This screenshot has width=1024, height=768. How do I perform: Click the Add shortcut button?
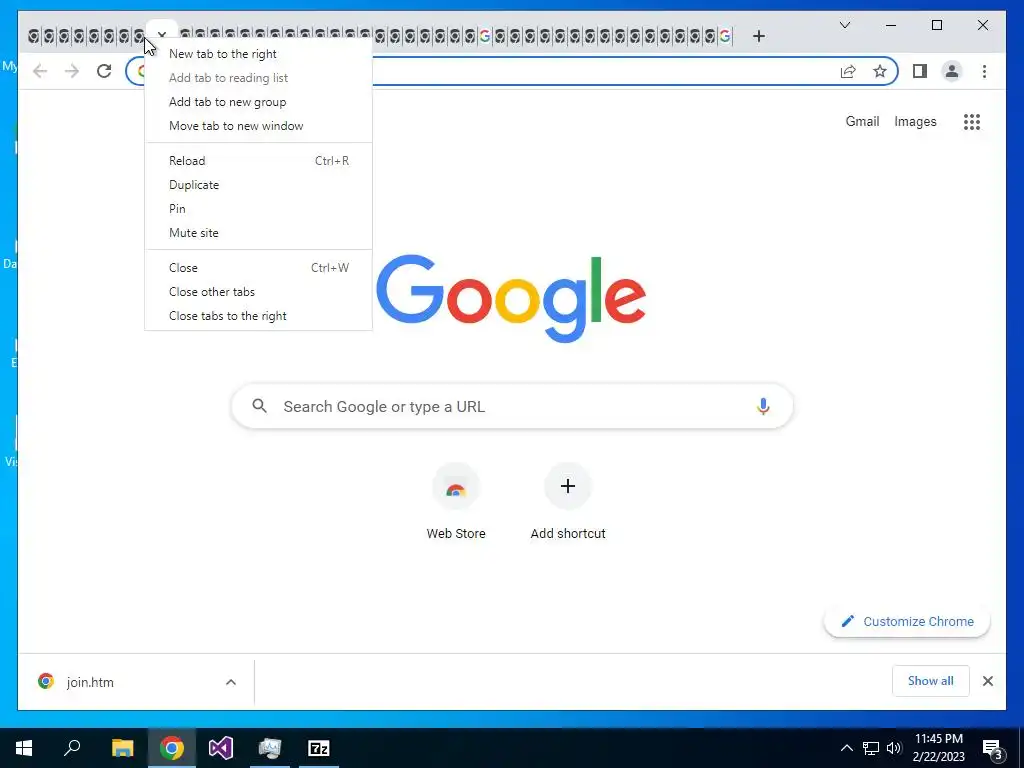pos(568,502)
